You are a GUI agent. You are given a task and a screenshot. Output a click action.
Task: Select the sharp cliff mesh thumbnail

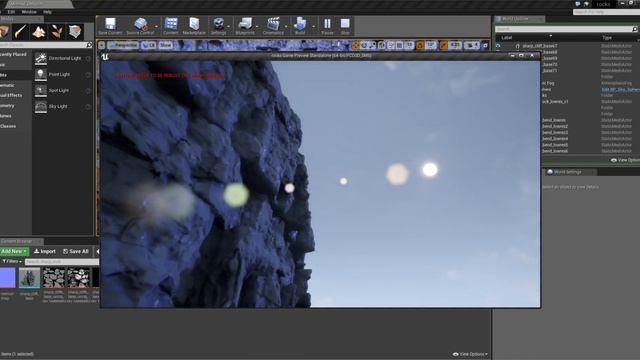point(29,278)
